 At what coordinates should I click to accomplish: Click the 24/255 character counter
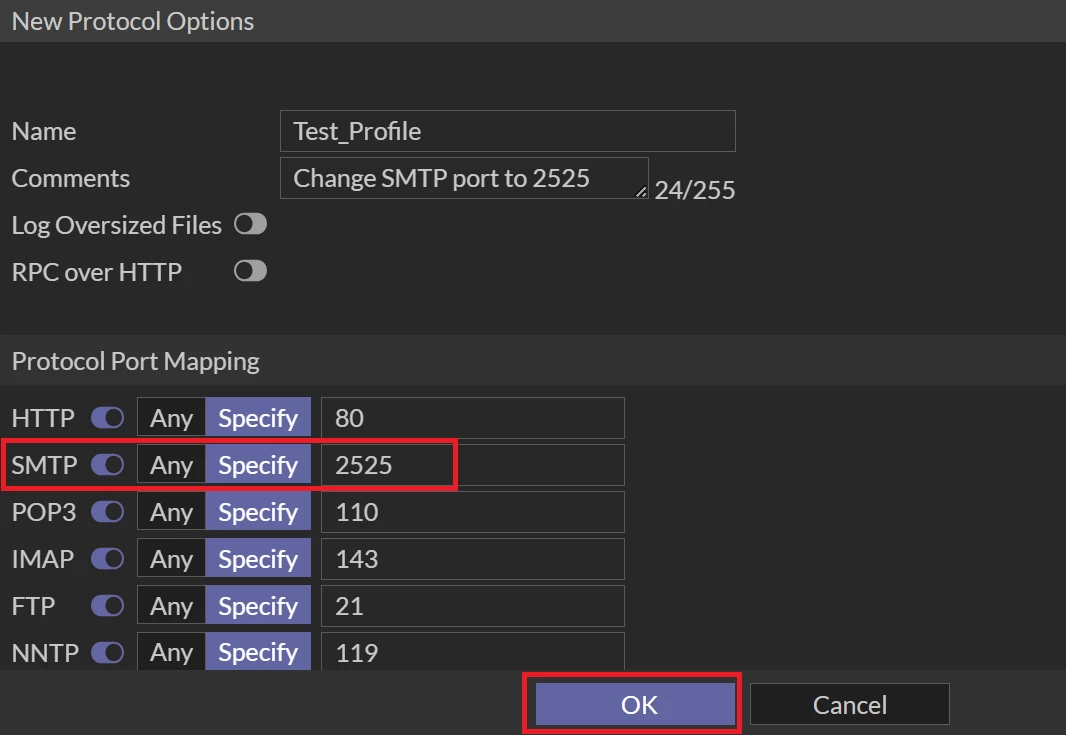[694, 190]
